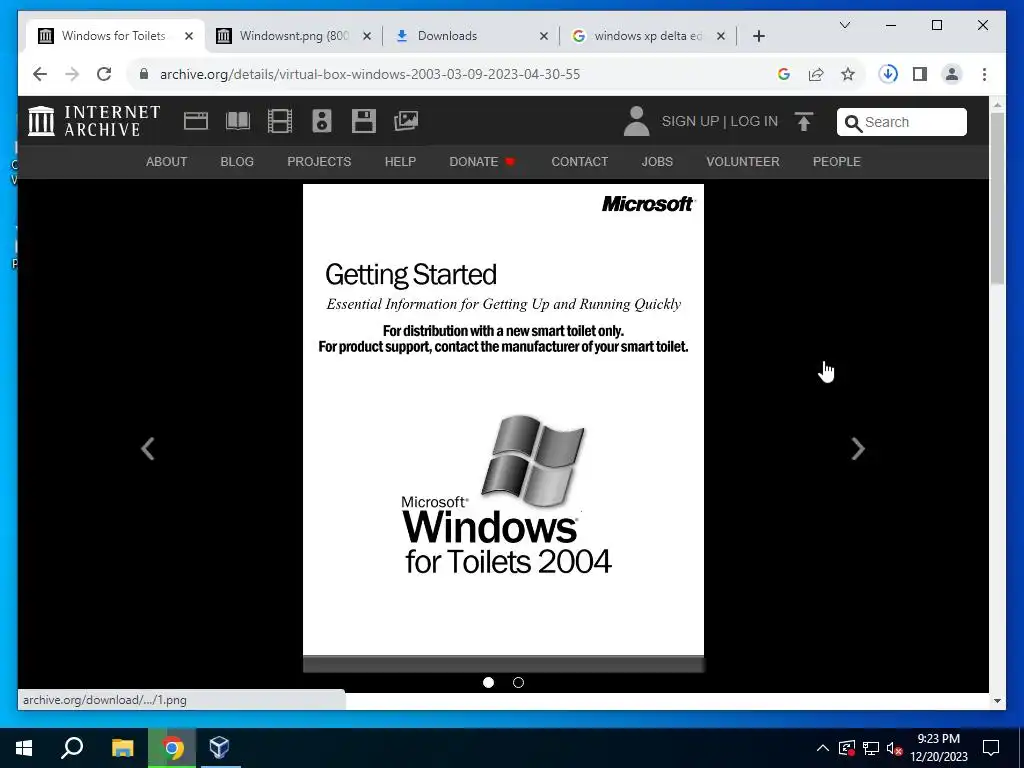
Task: Open a new Chrome tab
Action: [x=758, y=36]
